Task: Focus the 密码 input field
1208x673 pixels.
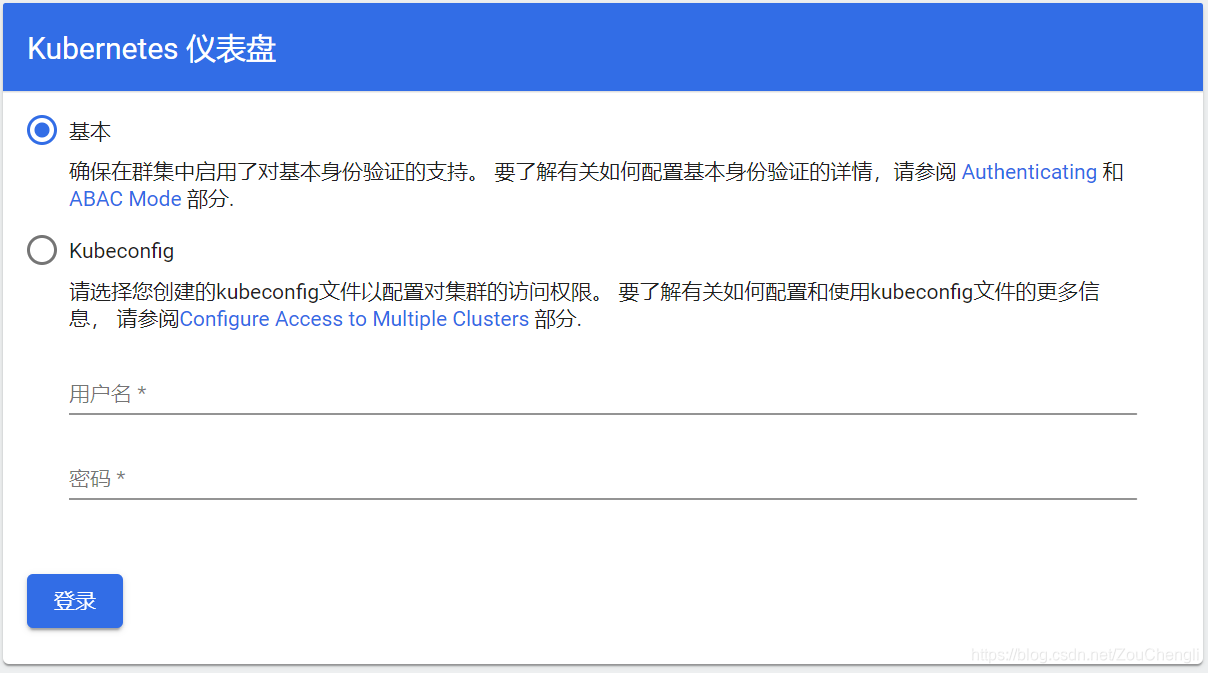Action: point(603,479)
